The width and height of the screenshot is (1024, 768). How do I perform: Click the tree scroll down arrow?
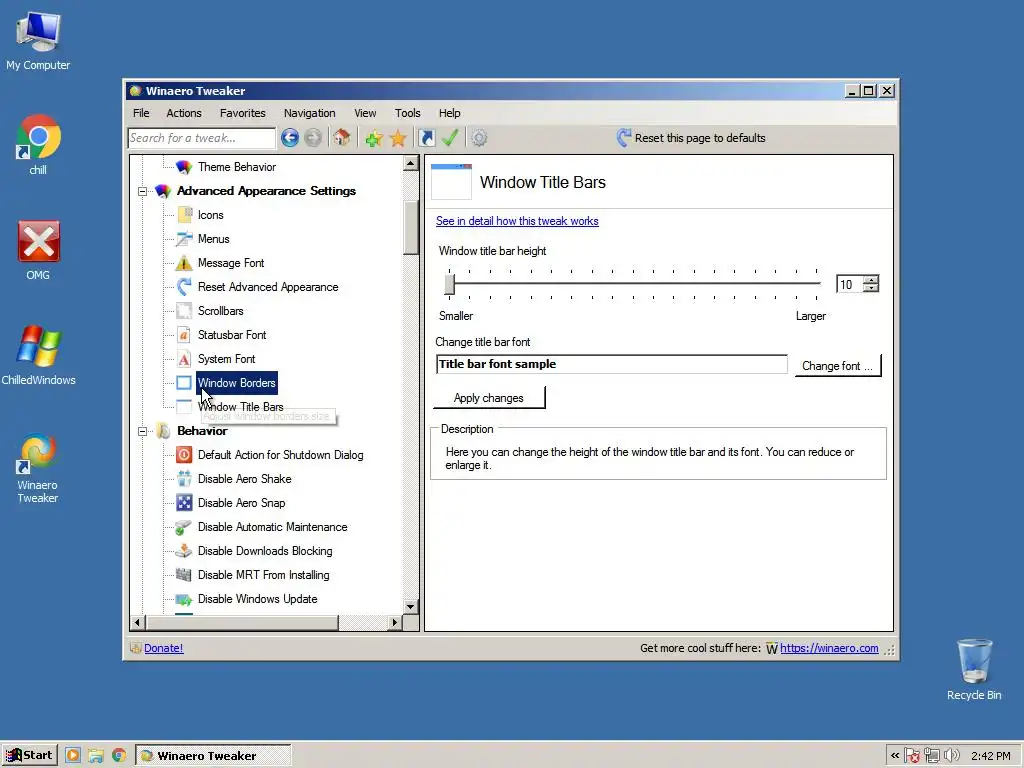(410, 607)
